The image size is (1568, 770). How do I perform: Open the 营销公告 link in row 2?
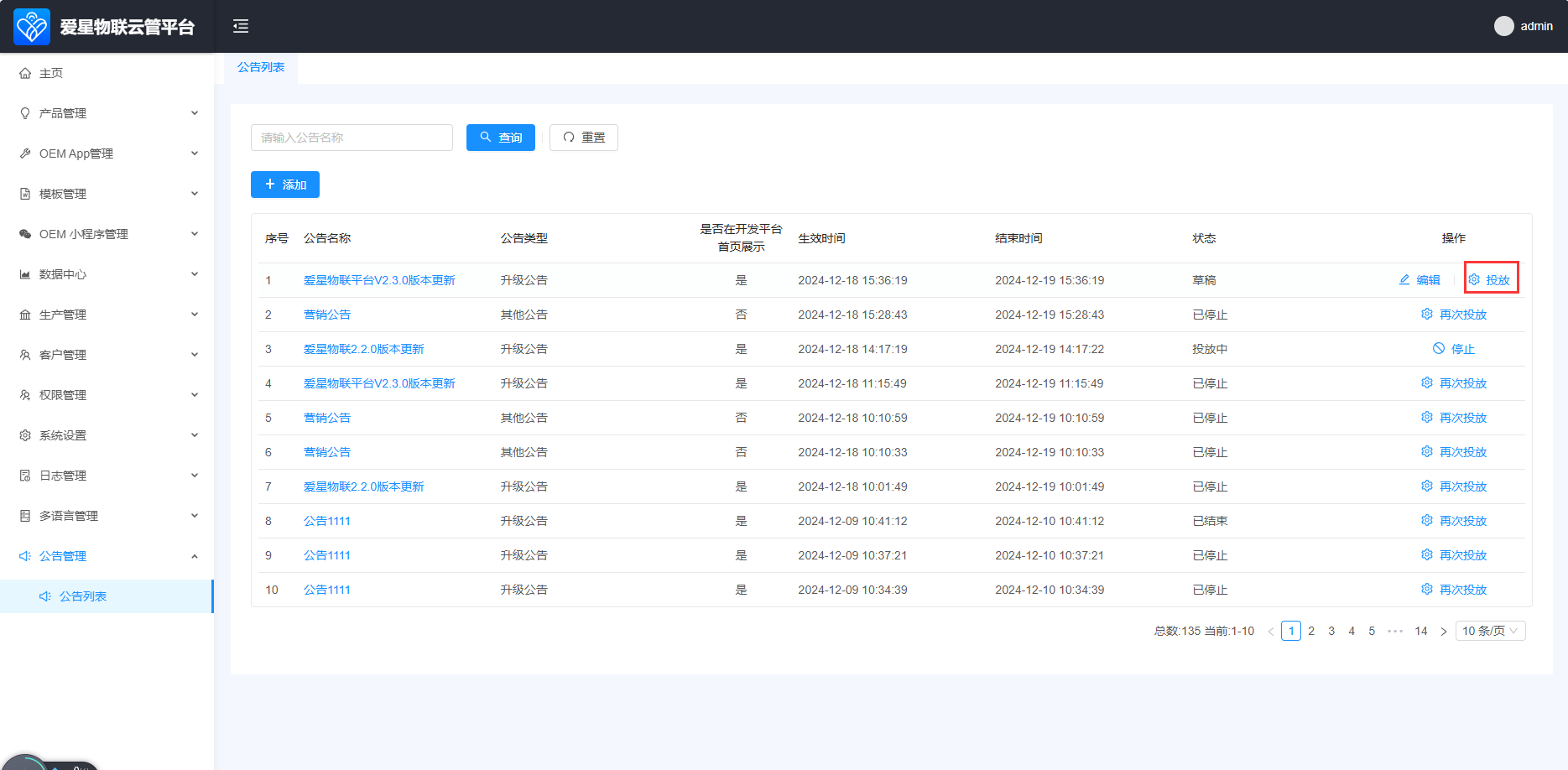327,315
